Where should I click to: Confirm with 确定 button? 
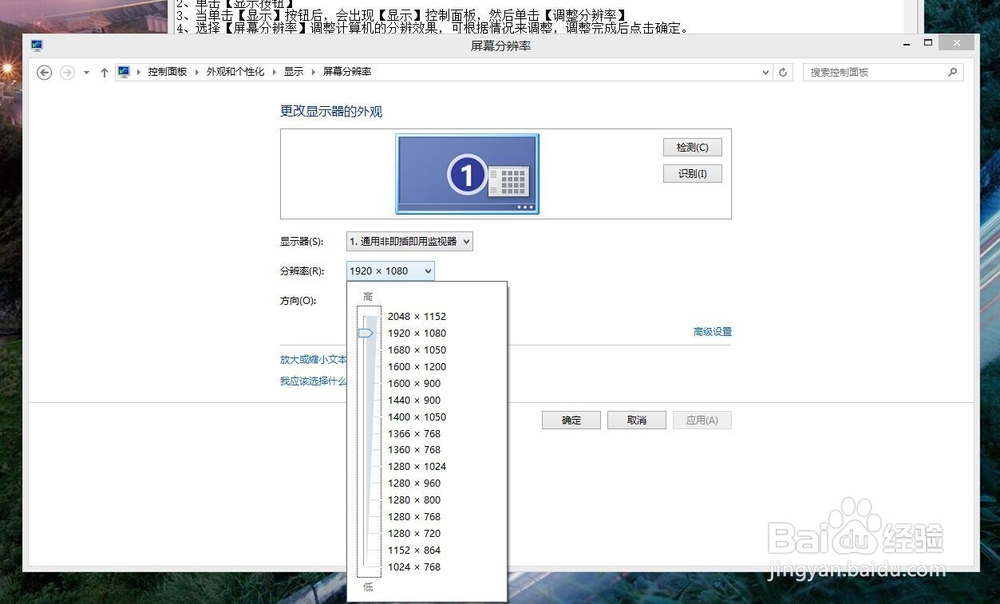coord(571,420)
